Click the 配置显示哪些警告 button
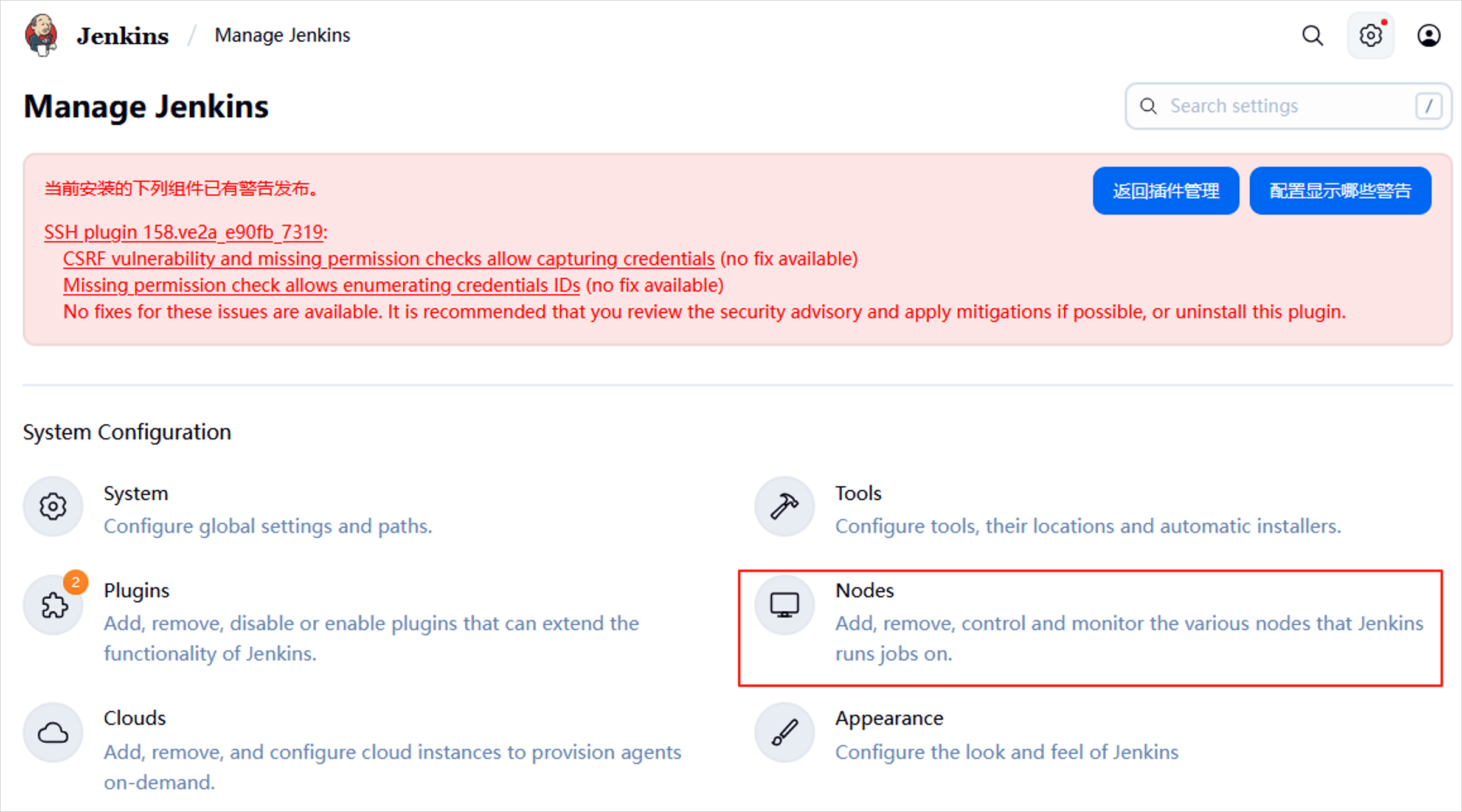1462x812 pixels. (1340, 191)
